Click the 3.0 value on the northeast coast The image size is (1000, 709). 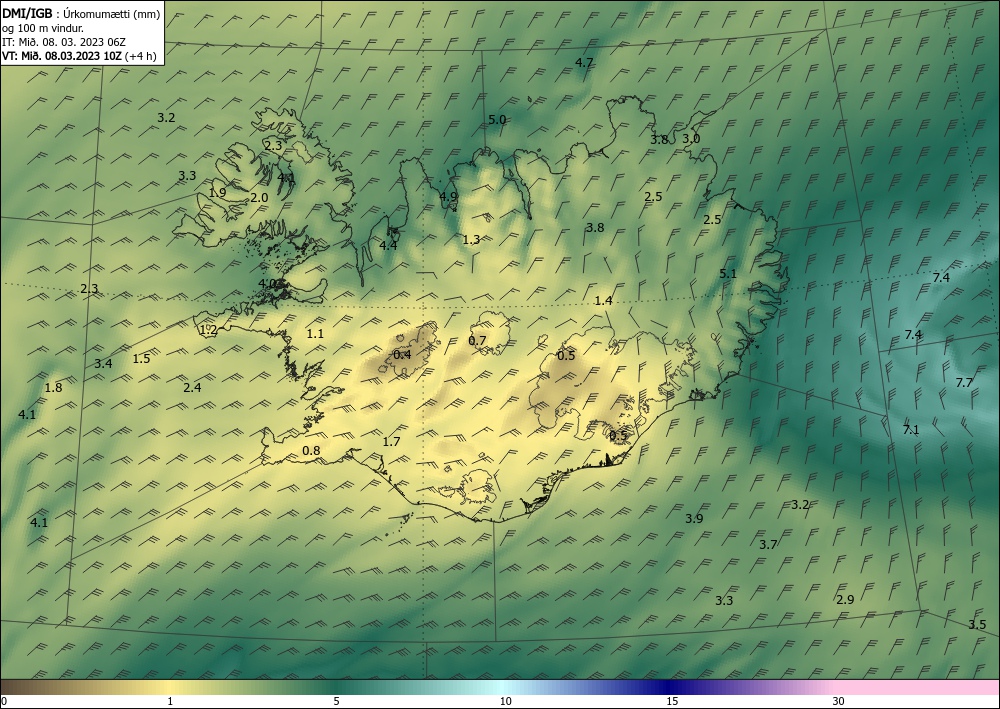tap(691, 138)
